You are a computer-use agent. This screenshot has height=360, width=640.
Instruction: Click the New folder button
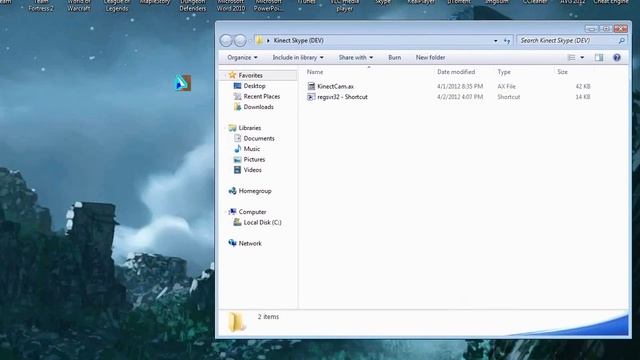[x=430, y=58]
